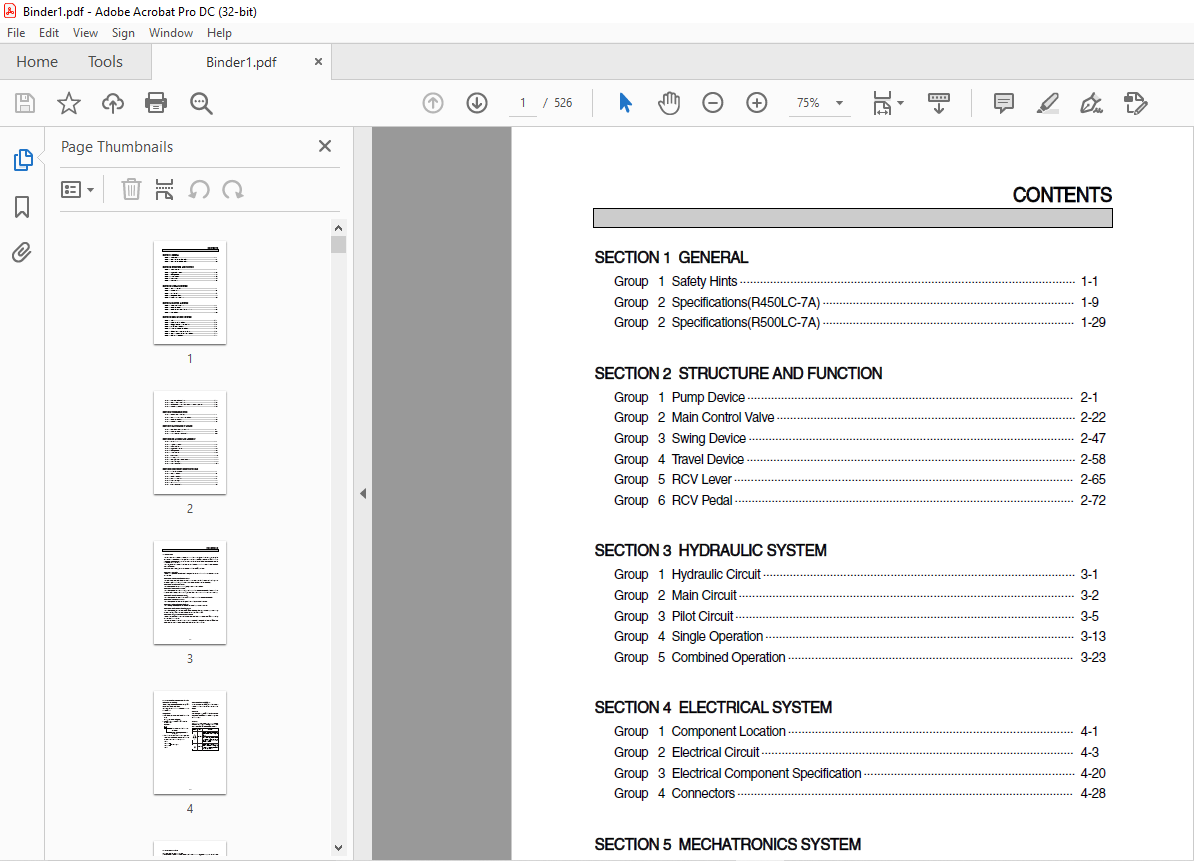This screenshot has width=1194, height=861.
Task: Click the Safety Hints contents entry
Action: (856, 282)
